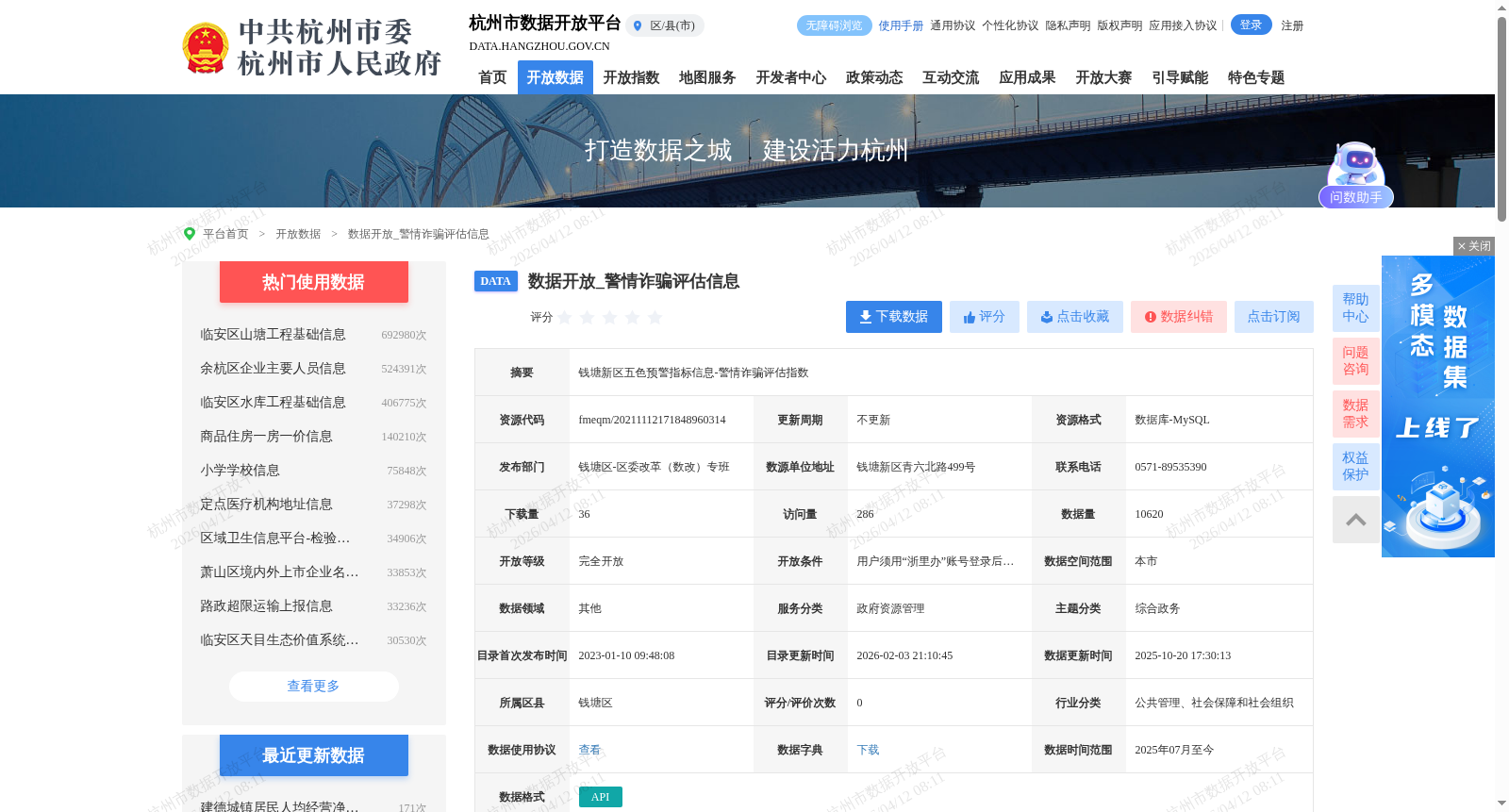Select the 开放数据 nav tab

click(556, 77)
